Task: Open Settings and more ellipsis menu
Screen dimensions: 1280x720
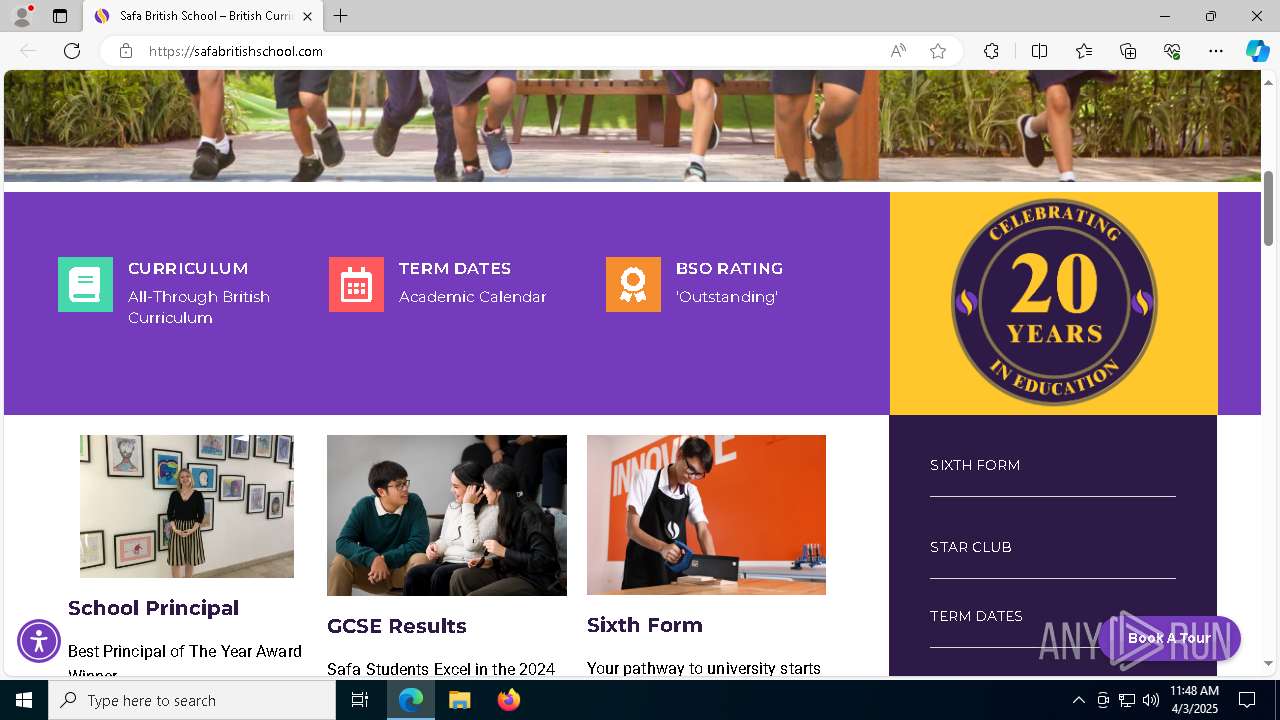Action: coord(1216,51)
